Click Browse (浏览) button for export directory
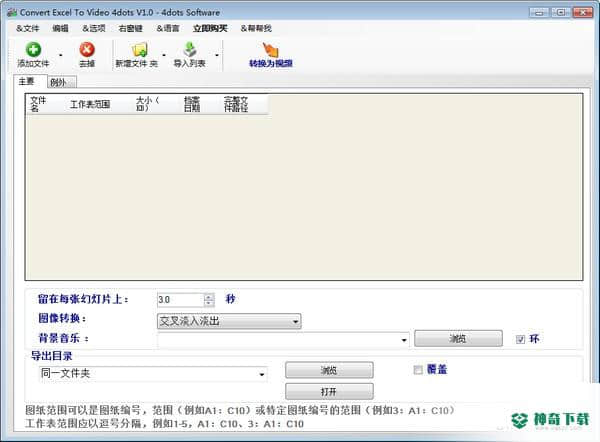This screenshot has width=600, height=442. click(x=329, y=370)
